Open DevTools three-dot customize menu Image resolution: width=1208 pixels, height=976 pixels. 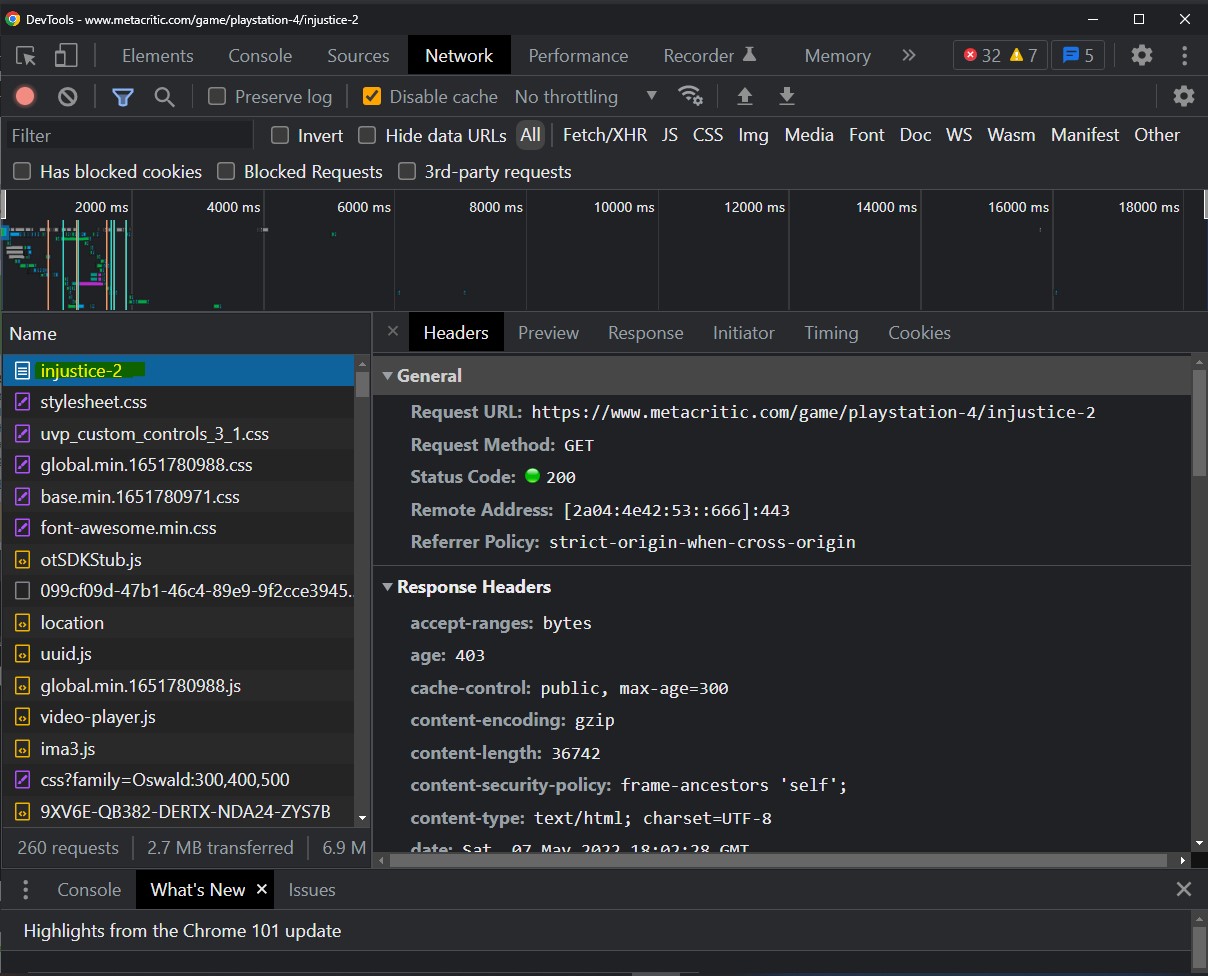(1185, 55)
